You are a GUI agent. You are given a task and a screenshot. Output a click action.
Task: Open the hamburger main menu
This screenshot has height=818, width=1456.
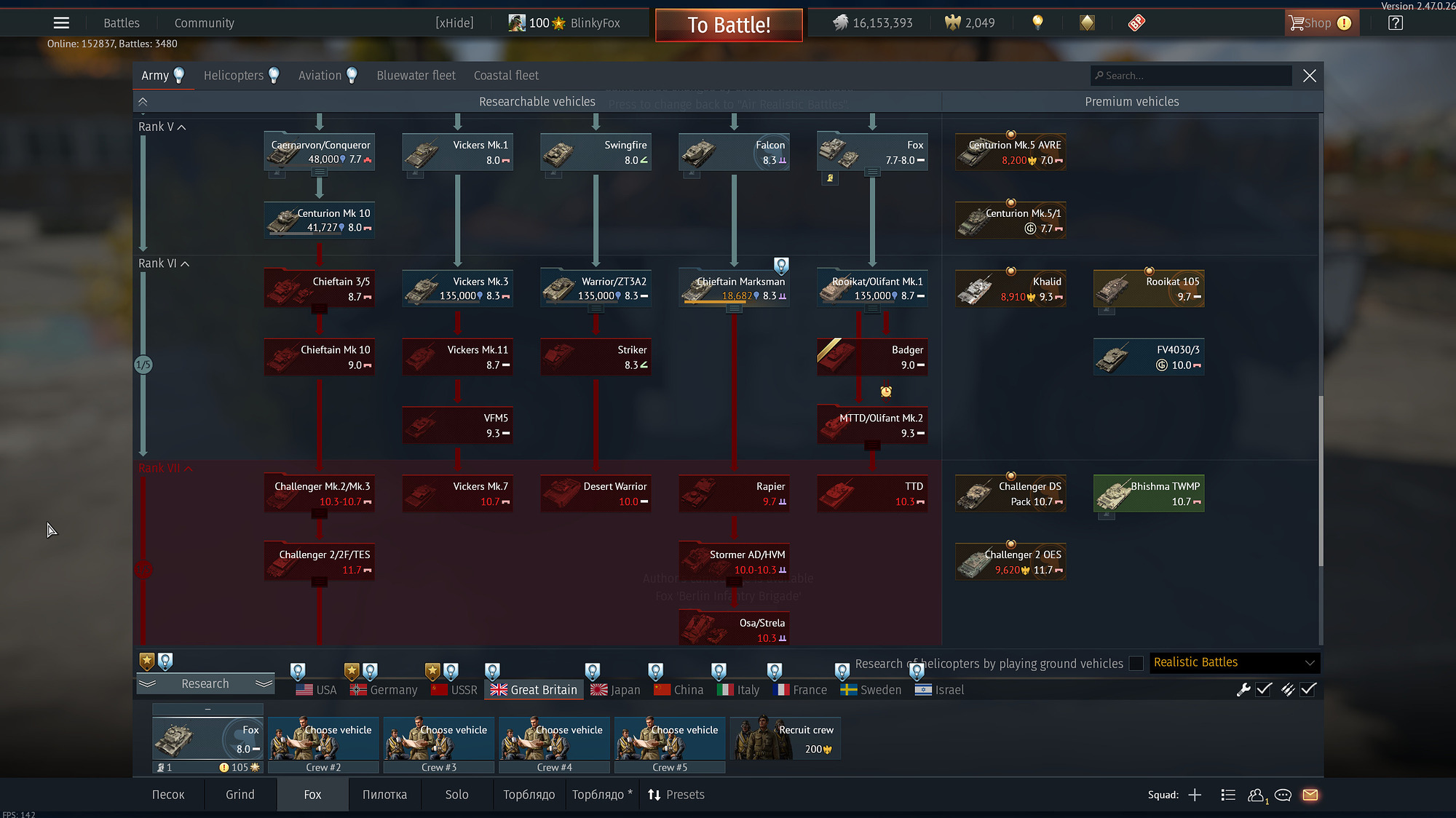point(61,23)
